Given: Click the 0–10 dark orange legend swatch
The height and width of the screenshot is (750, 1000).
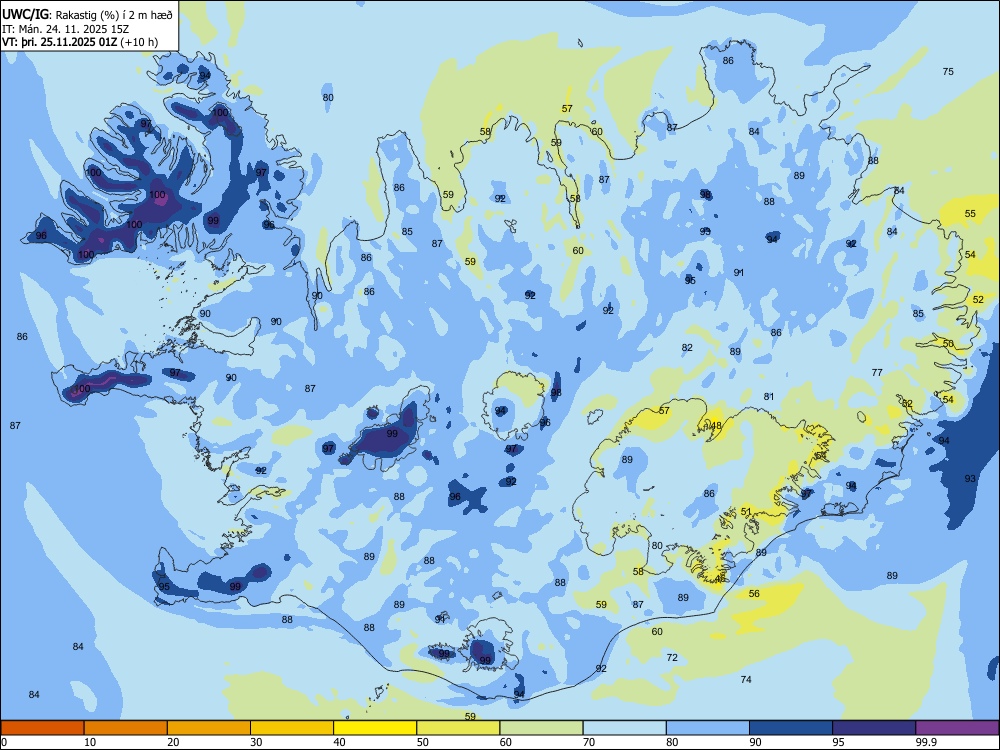Looking at the screenshot, I should pos(42,728).
